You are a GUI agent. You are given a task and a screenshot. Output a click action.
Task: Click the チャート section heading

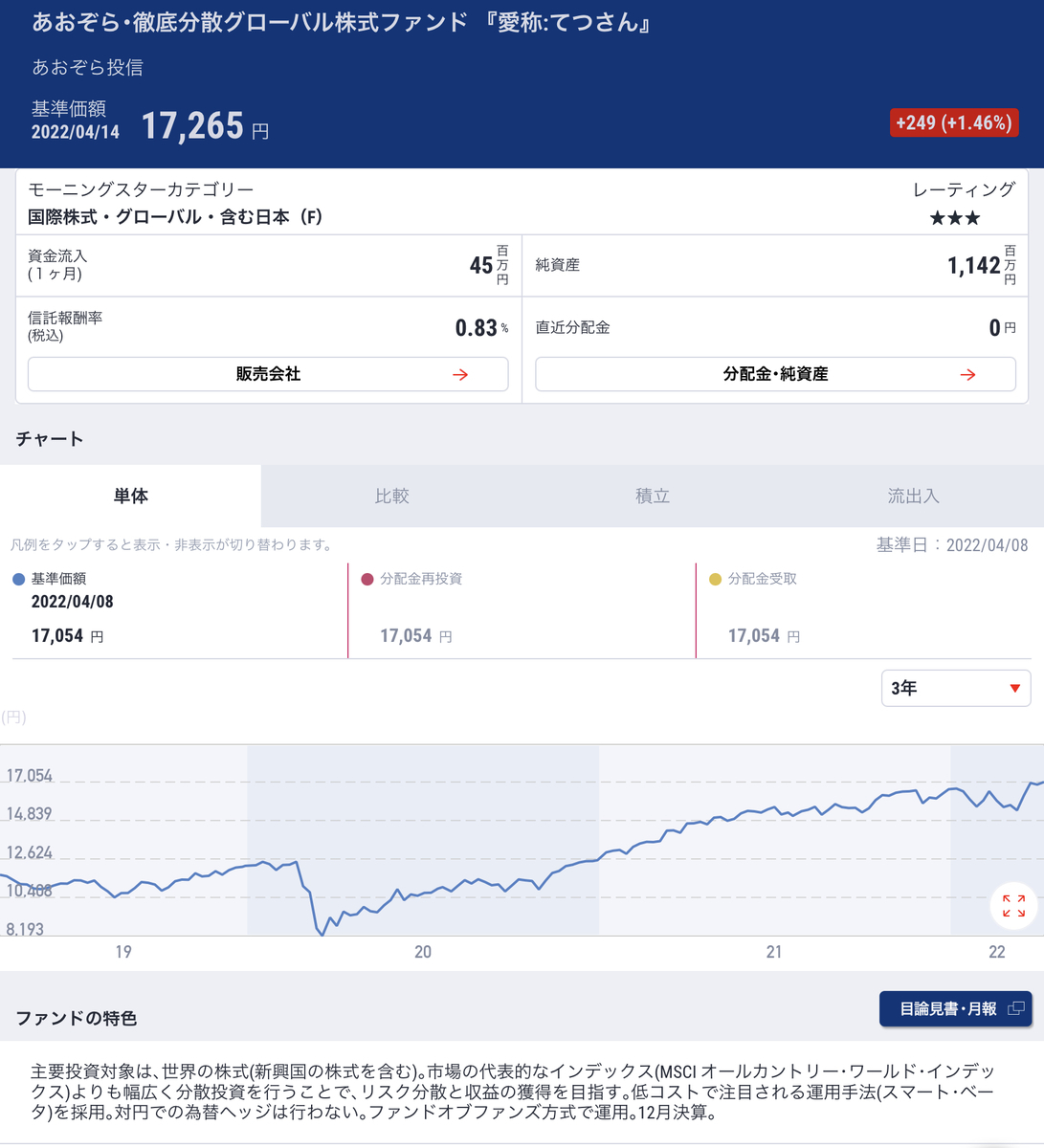point(50,439)
